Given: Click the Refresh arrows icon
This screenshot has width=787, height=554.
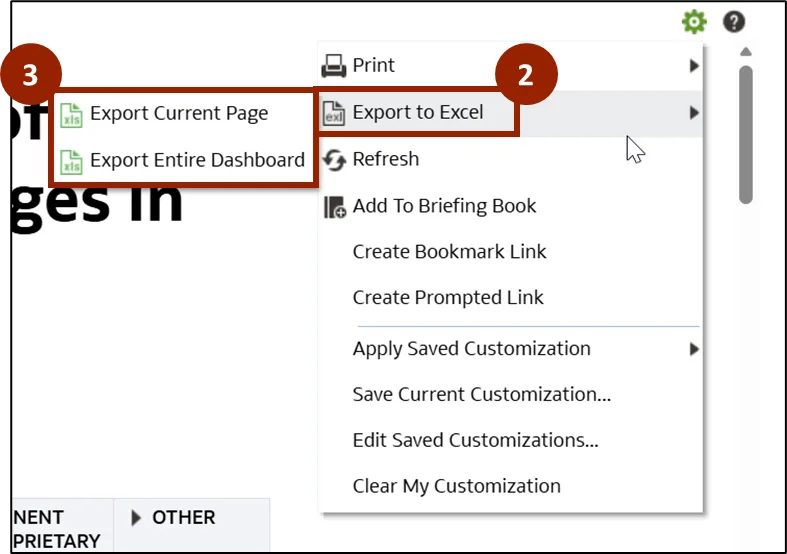Looking at the screenshot, I should (333, 159).
